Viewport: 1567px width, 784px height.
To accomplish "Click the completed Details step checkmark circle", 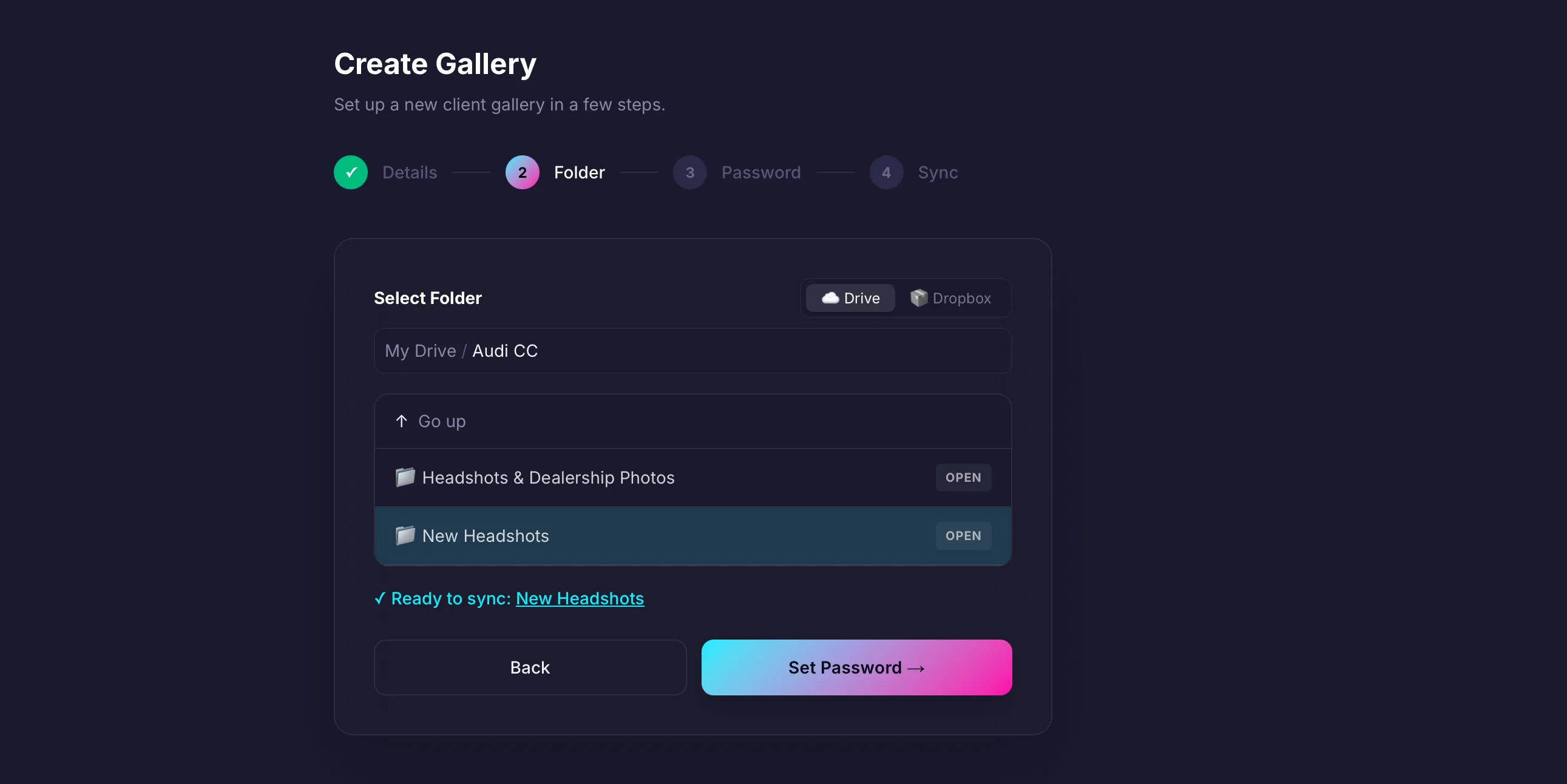I will [350, 173].
